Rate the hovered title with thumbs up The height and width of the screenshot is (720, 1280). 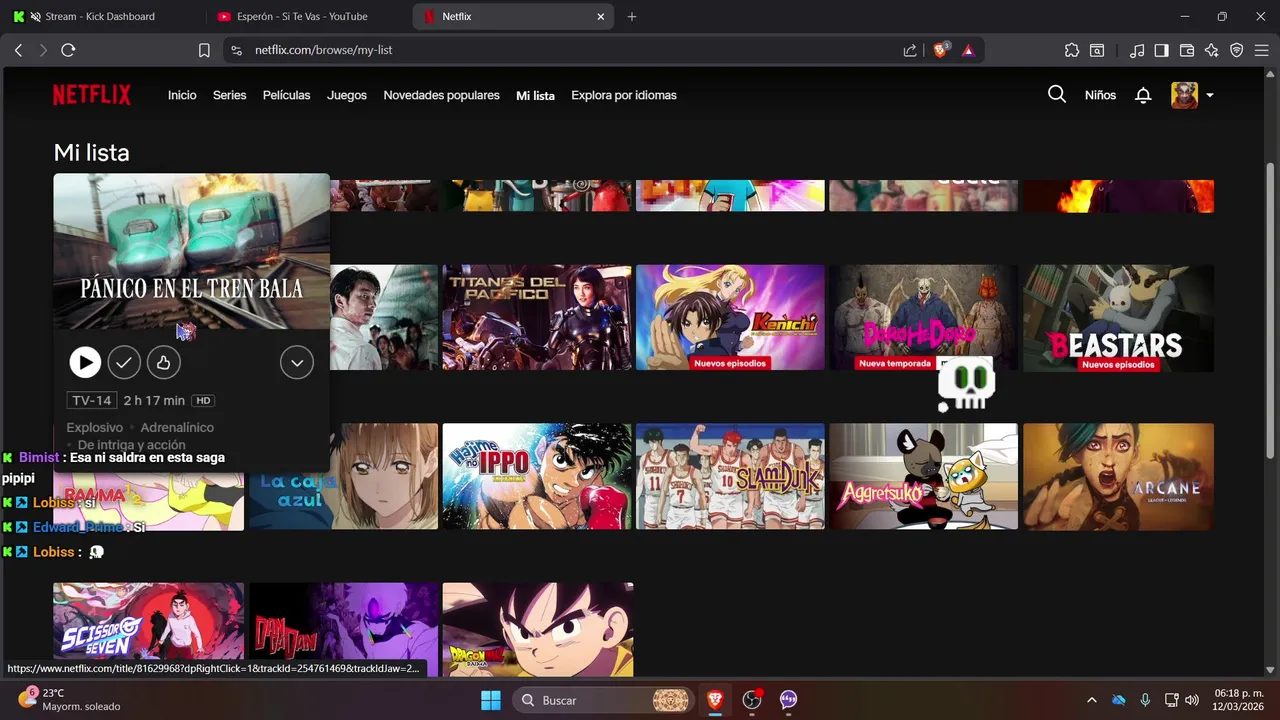164,362
